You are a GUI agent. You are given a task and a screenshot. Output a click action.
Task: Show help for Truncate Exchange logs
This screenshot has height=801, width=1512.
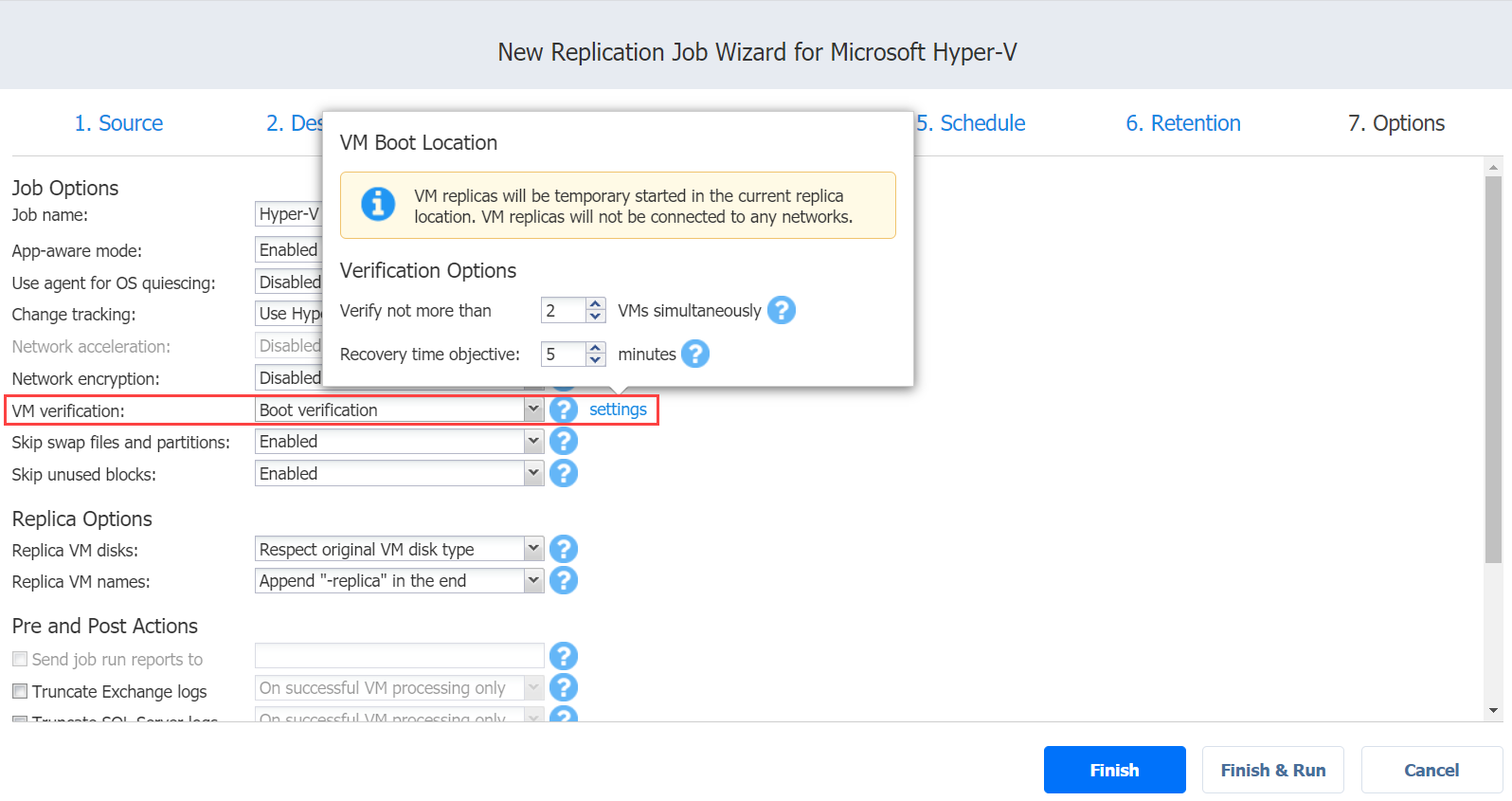pyautogui.click(x=564, y=687)
